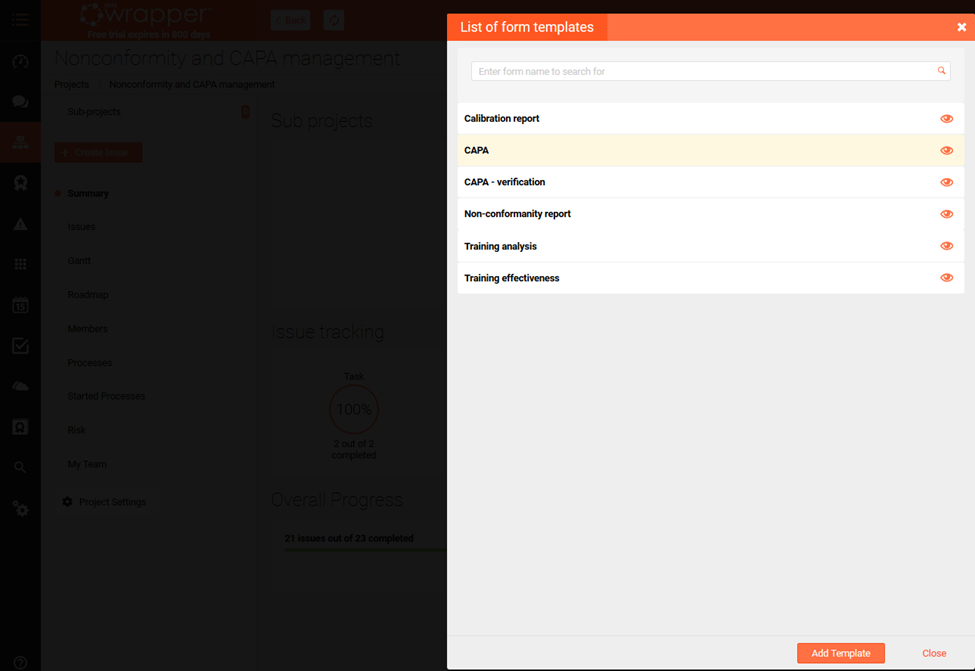The width and height of the screenshot is (975, 671).
Task: Open the cloud icon in the sidebar
Action: (20, 386)
